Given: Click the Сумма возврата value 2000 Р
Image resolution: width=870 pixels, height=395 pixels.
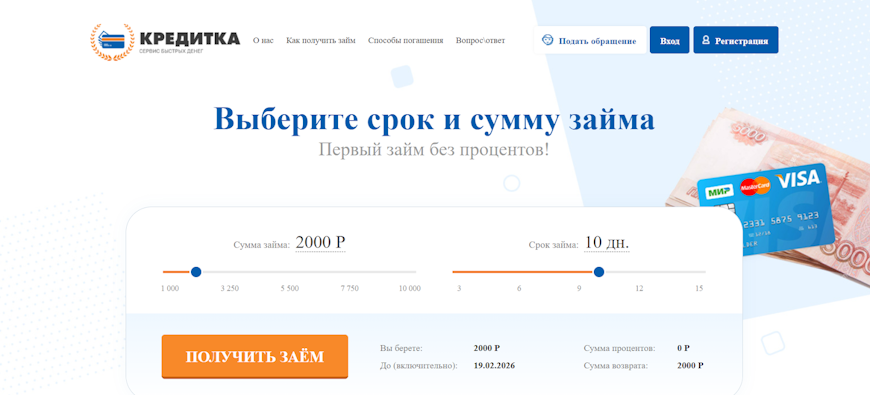Looking at the screenshot, I should 690,366.
